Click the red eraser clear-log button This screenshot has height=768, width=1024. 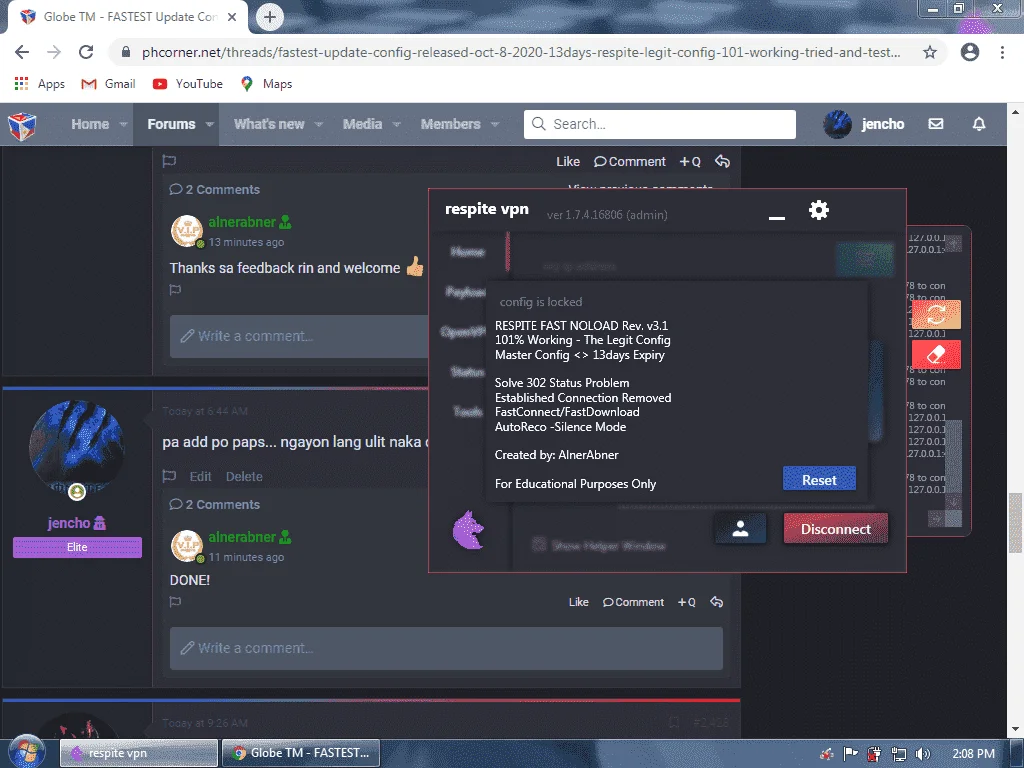click(936, 355)
